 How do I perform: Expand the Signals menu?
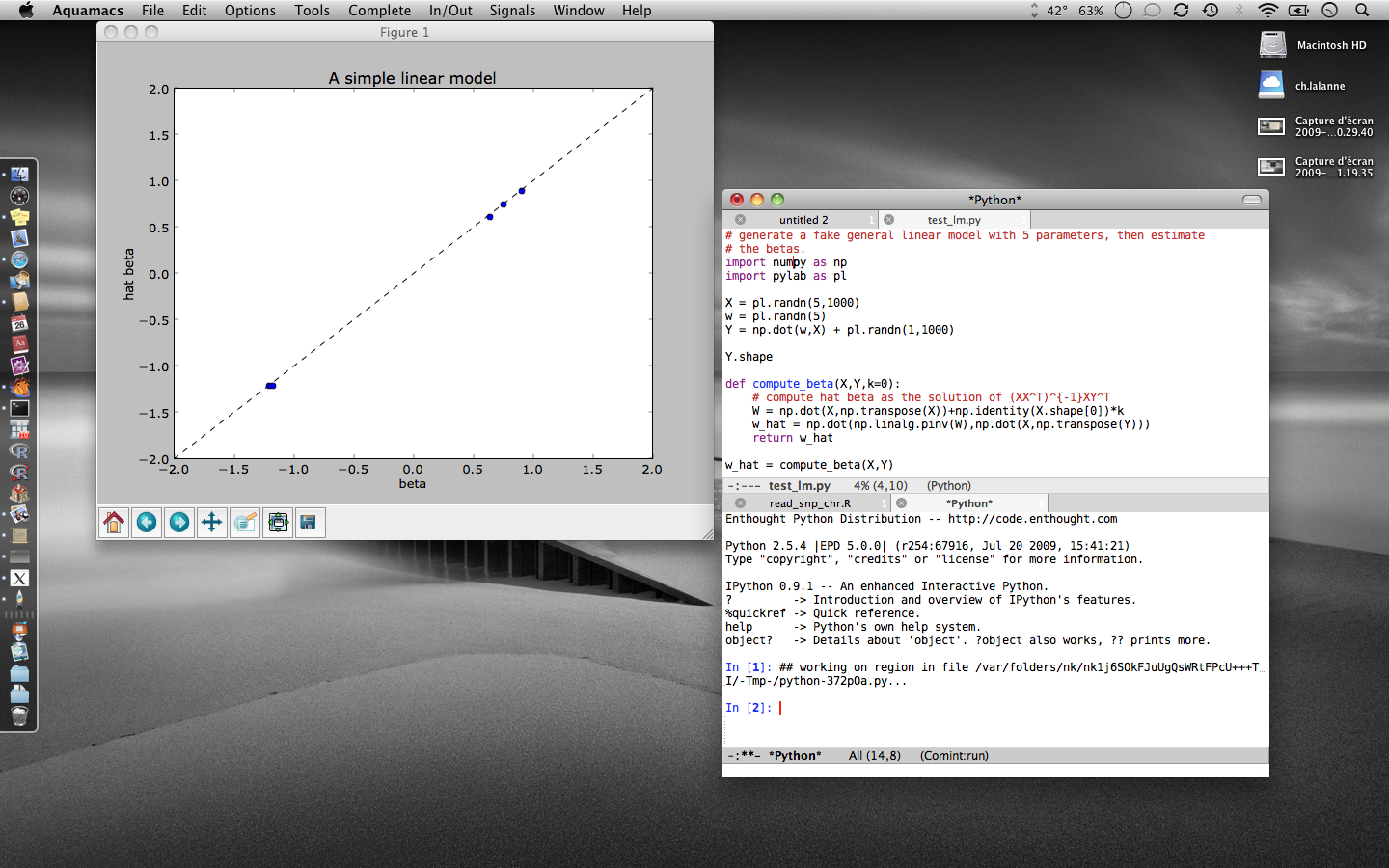(511, 11)
